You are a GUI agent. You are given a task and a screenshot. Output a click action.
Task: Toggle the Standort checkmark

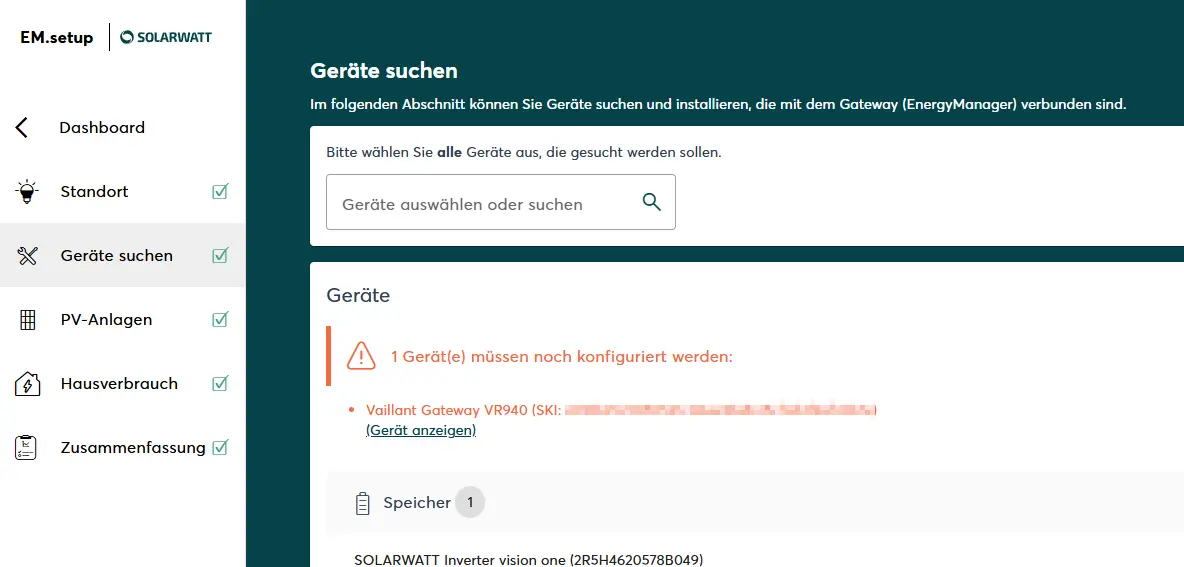(220, 191)
